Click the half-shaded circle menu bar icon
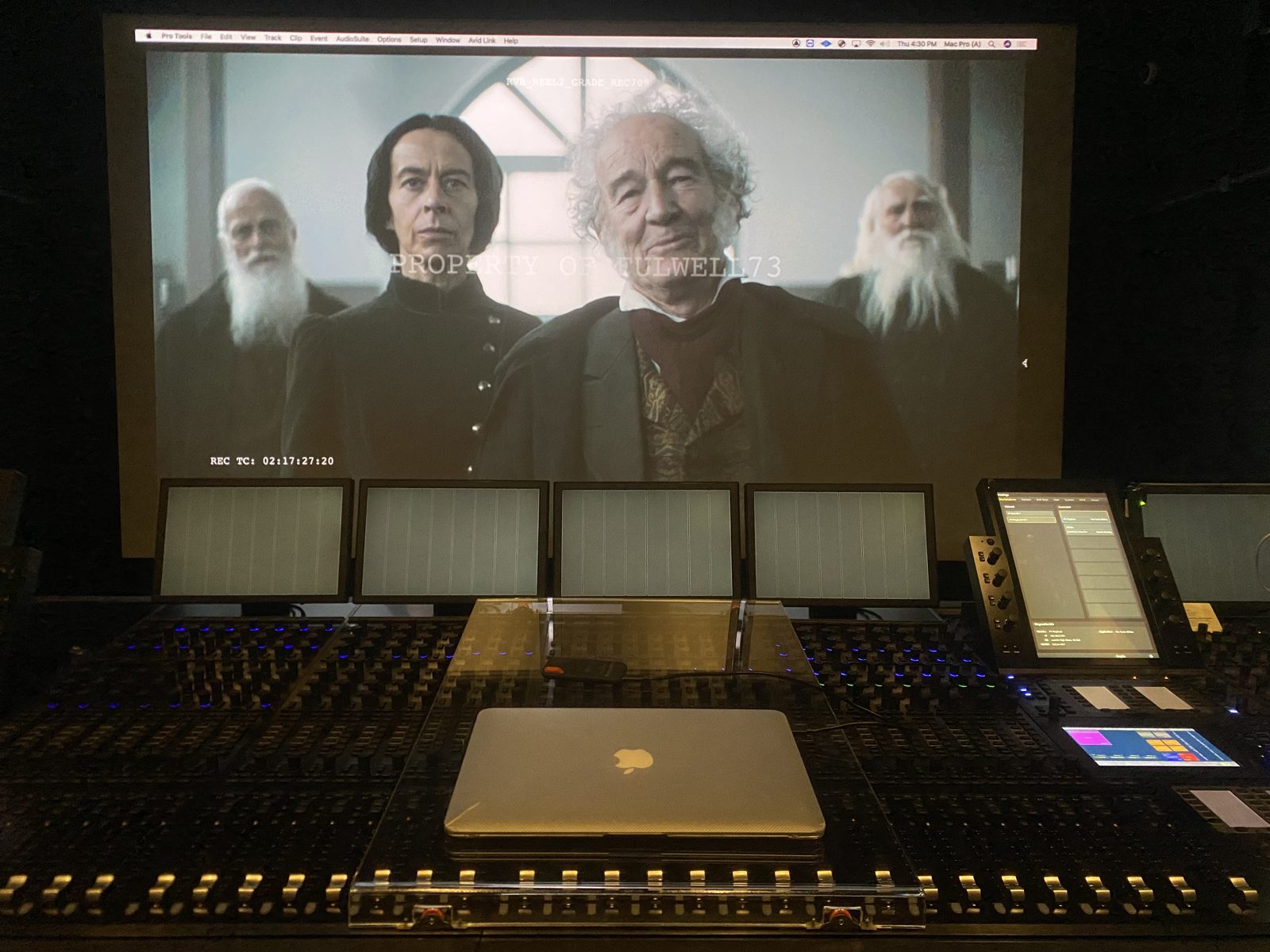 click(x=841, y=44)
